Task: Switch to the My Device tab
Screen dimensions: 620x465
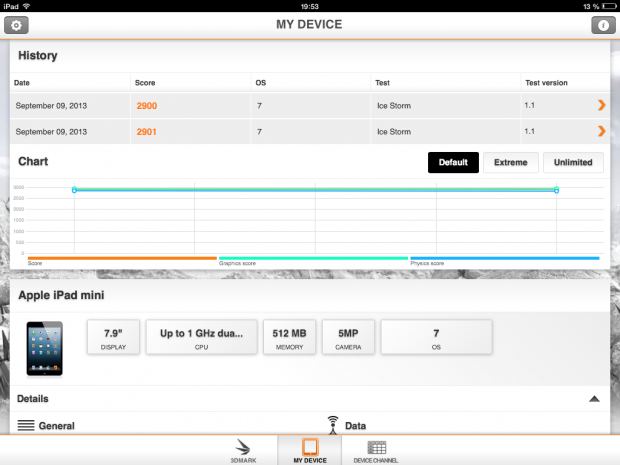Action: (x=309, y=448)
